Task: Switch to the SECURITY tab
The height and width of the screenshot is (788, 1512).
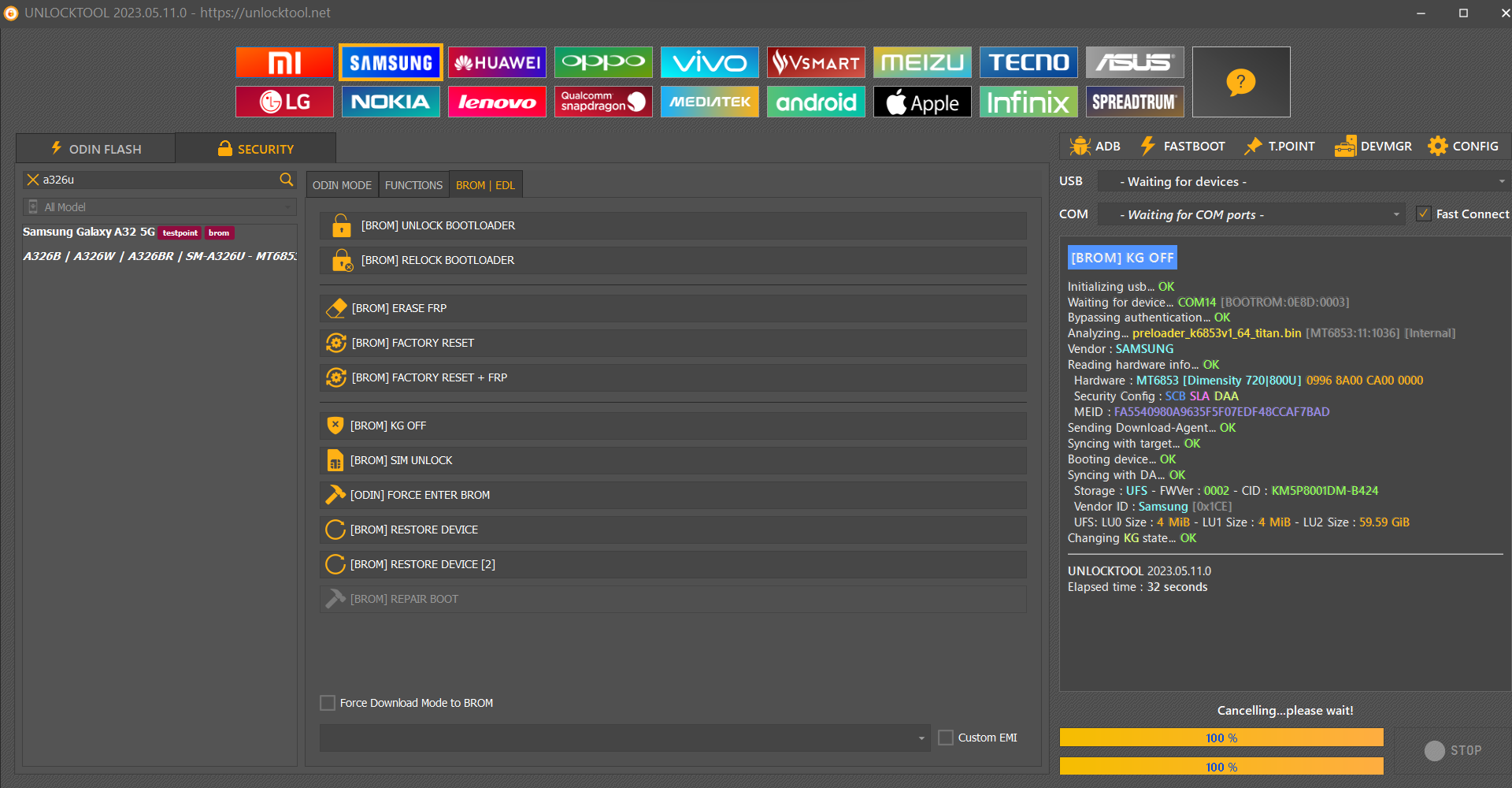Action: coord(256,148)
